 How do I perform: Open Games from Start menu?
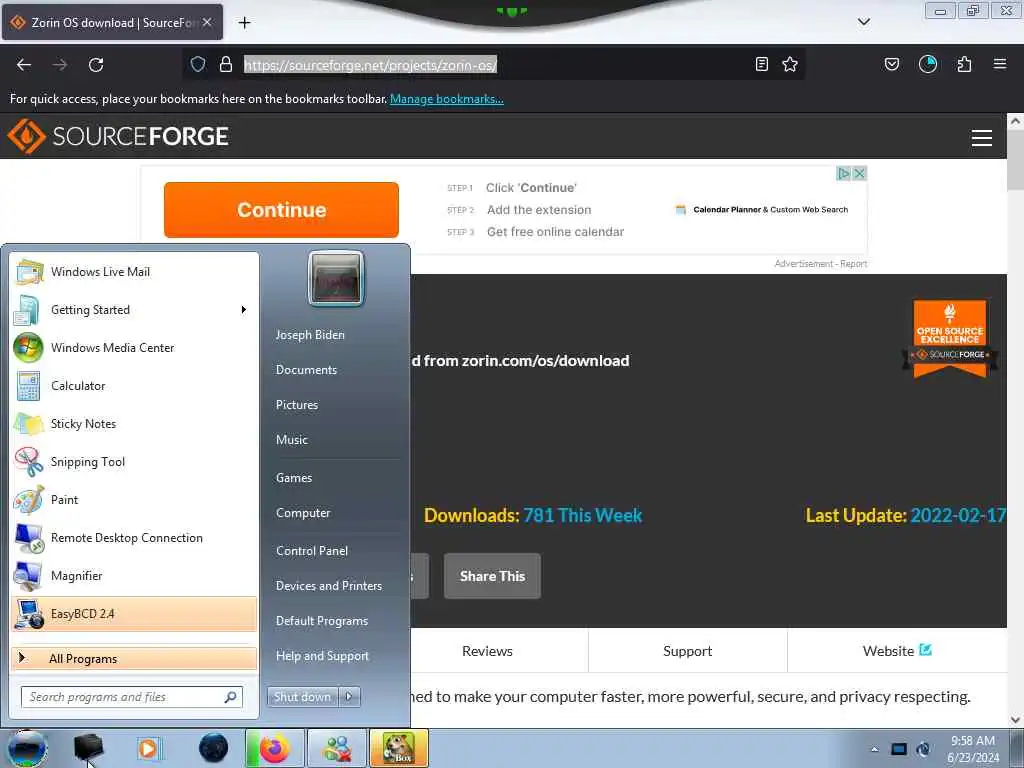tap(294, 477)
